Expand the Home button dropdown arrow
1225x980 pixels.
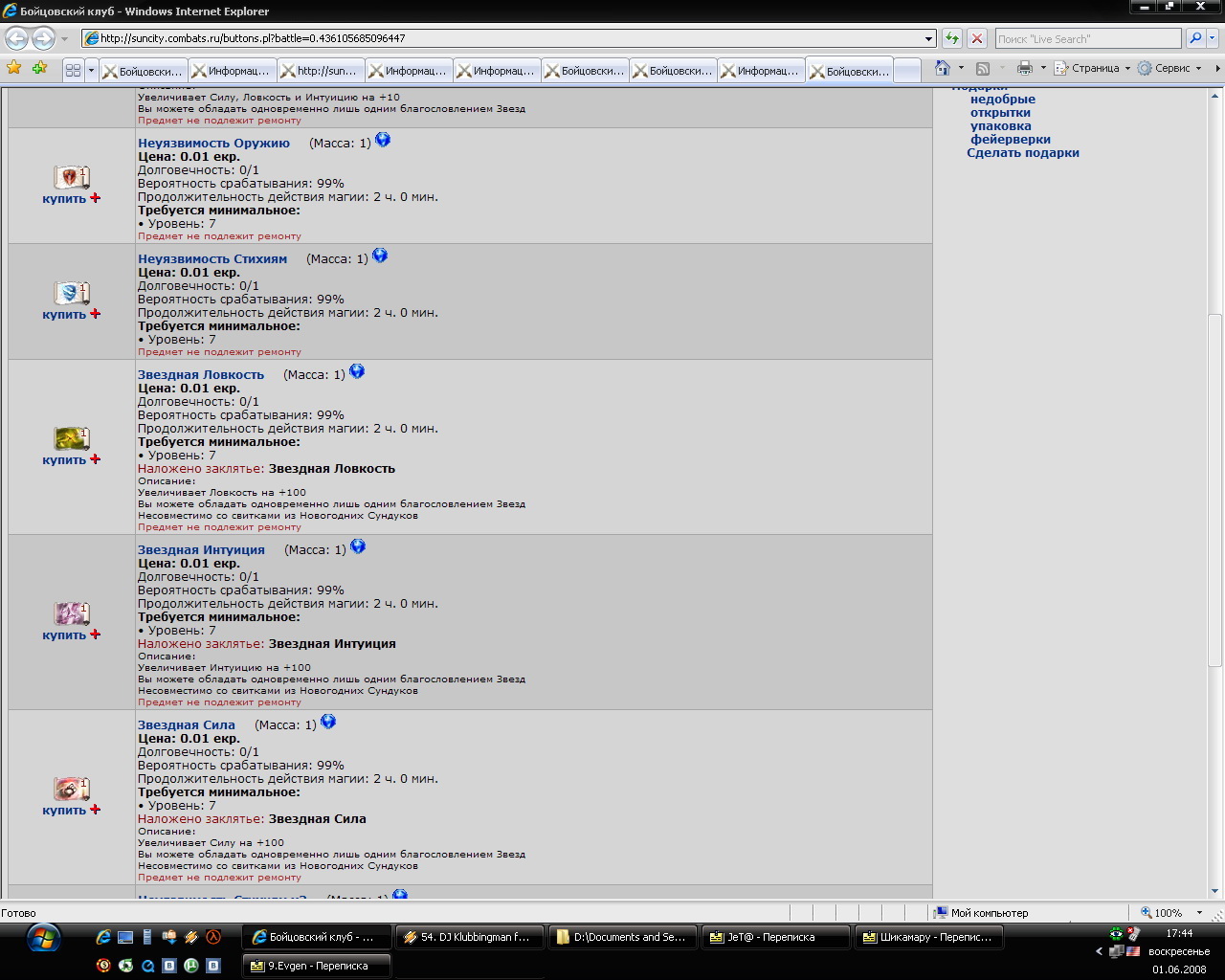[x=961, y=68]
